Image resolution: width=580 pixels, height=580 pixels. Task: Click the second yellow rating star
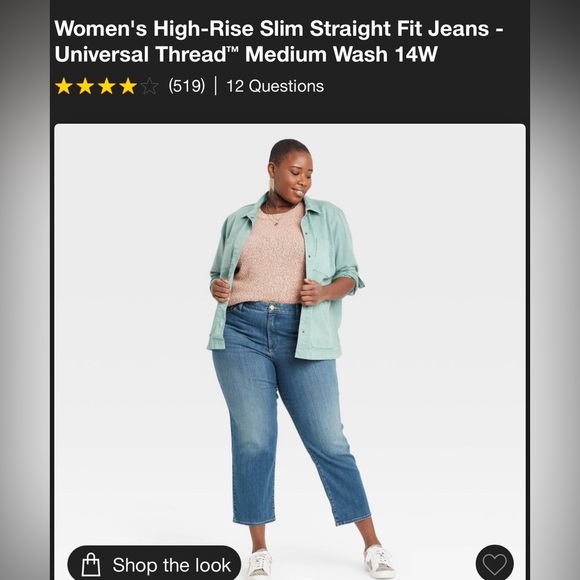pos(85,86)
